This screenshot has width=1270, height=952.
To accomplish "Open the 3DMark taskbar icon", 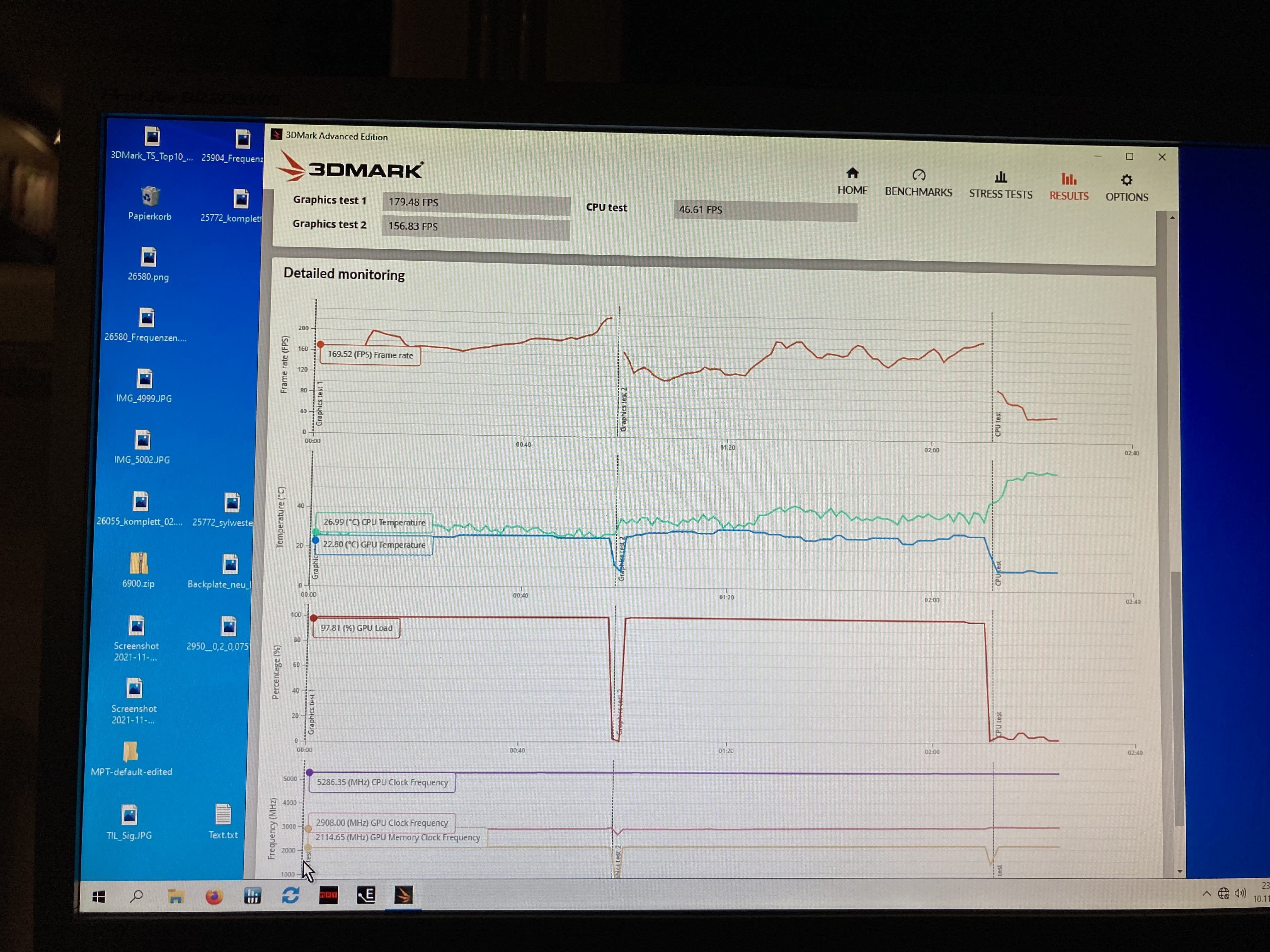I will pyautogui.click(x=403, y=895).
